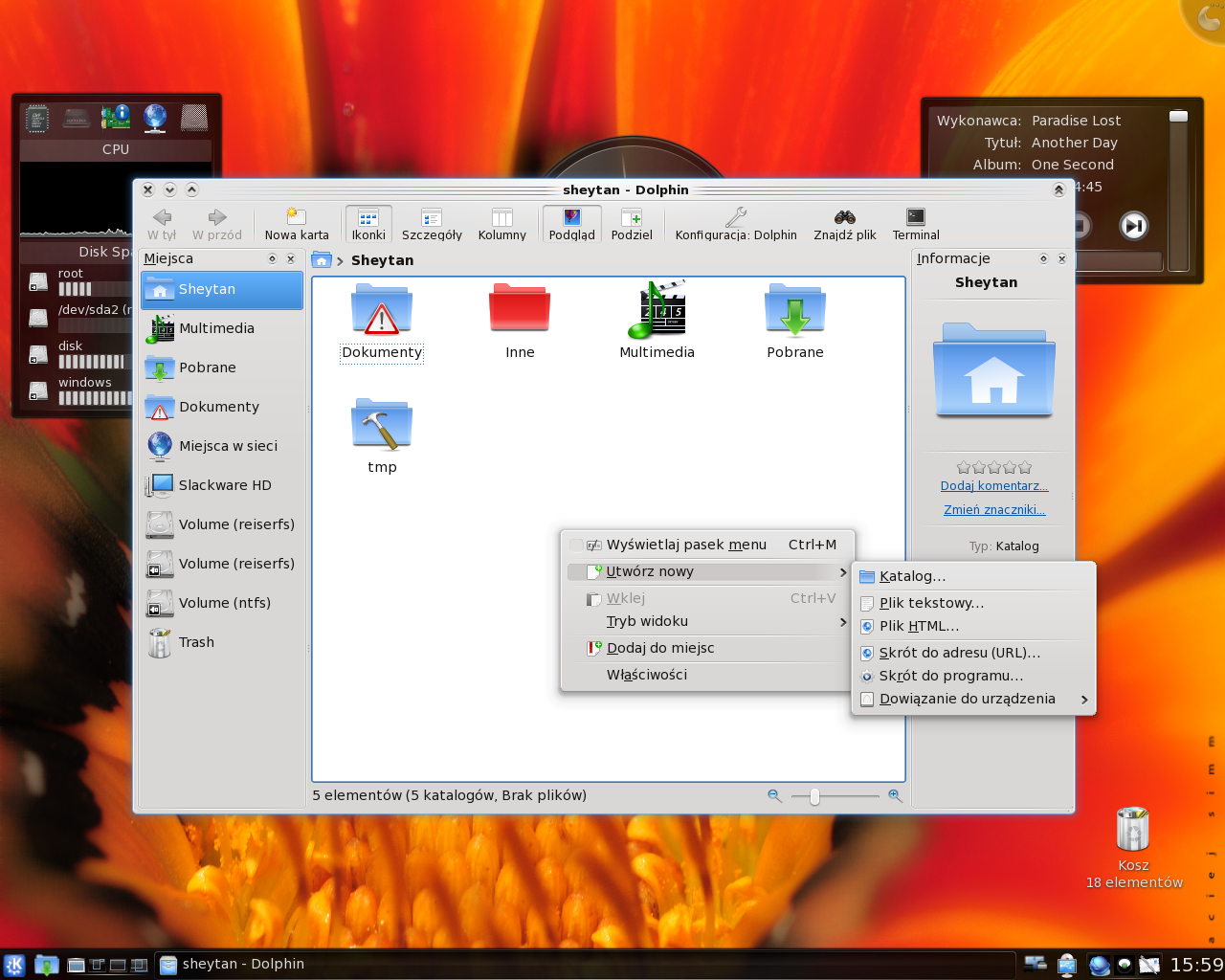Switch to Szczegóły view mode
1225x980 pixels.
click(x=432, y=224)
